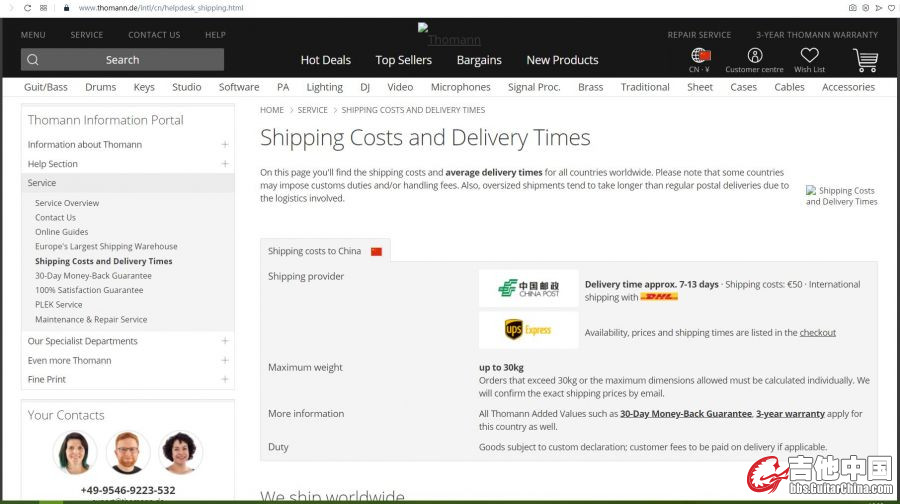Click SERVICE in the breadcrumb
900x504 pixels.
[x=312, y=110]
